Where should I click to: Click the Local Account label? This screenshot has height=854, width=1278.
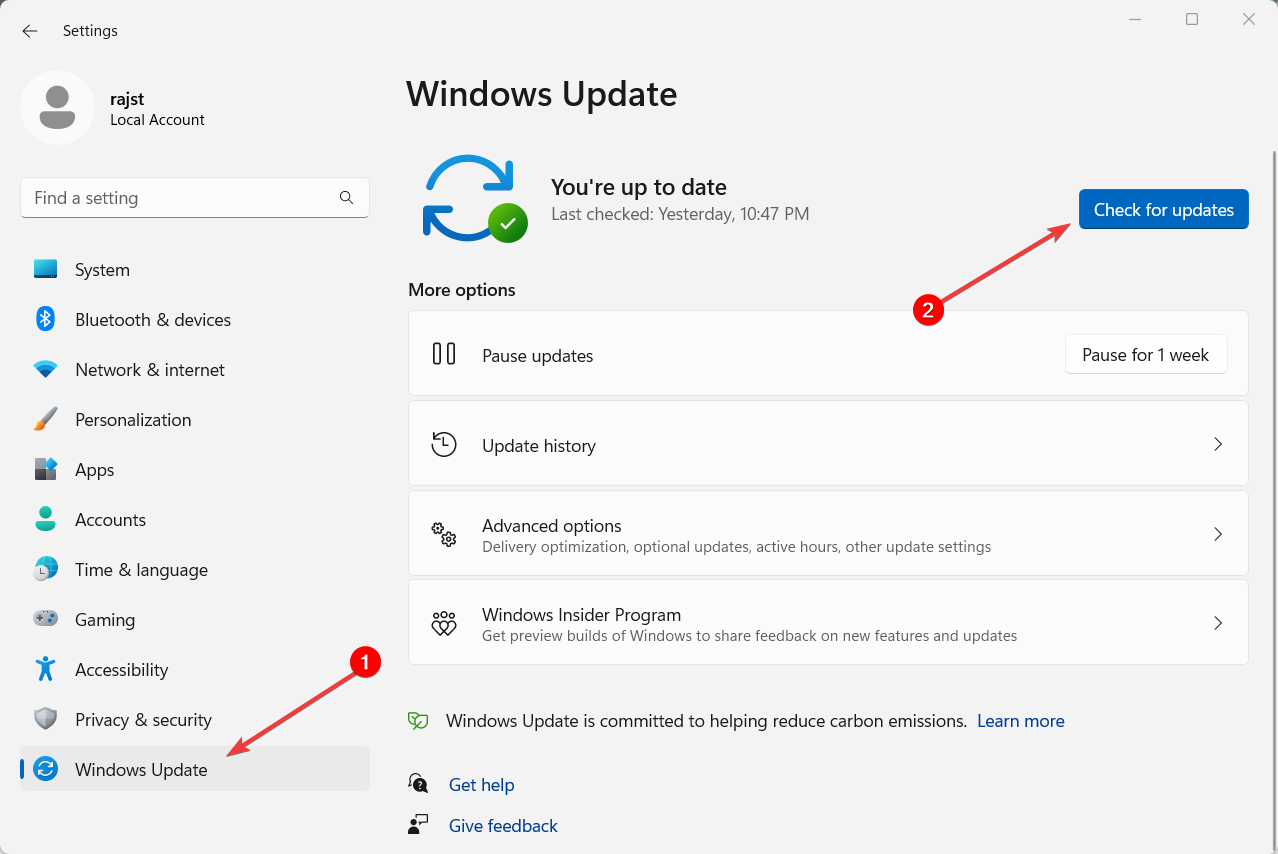click(x=157, y=120)
